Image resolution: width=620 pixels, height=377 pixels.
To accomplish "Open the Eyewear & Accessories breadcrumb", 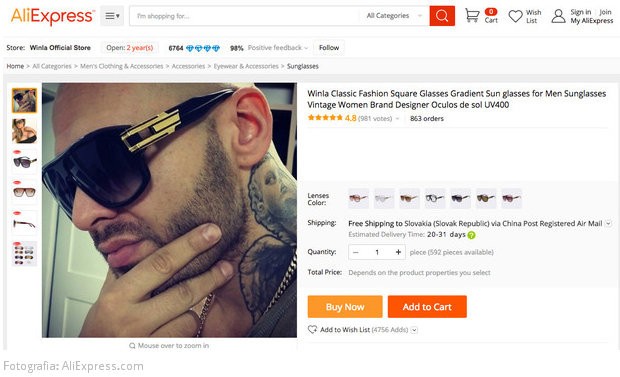I will click(246, 66).
